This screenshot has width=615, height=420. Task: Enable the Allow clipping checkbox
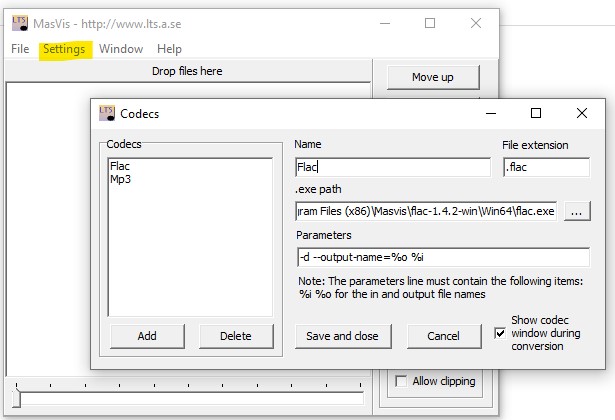400,381
